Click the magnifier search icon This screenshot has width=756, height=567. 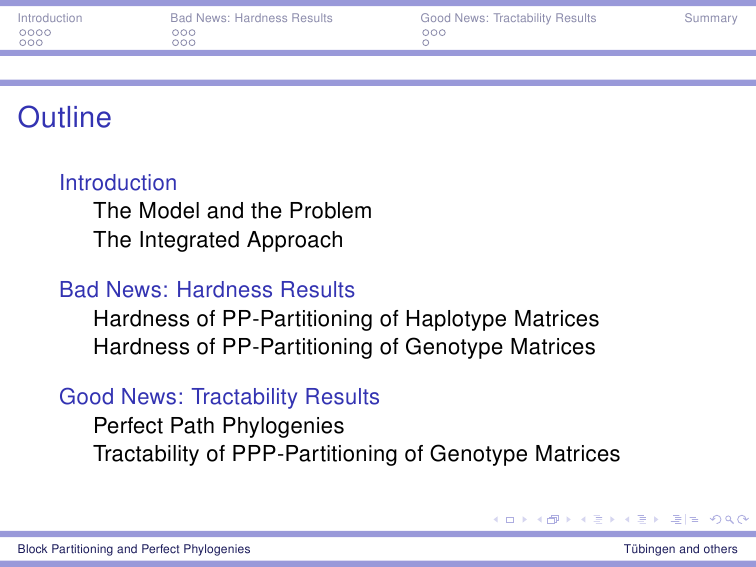[729, 520]
